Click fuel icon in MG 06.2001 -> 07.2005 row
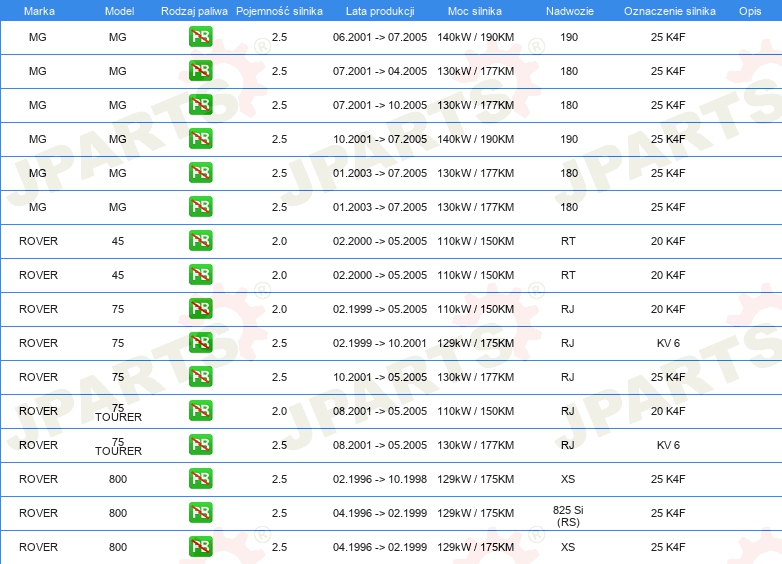This screenshot has height=564, width=782. point(200,38)
